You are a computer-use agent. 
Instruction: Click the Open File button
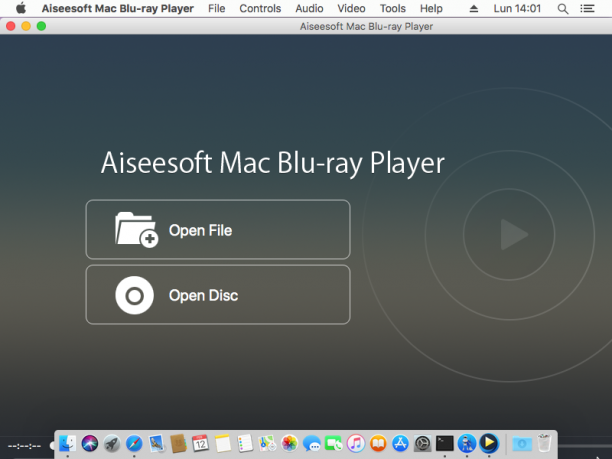click(218, 230)
